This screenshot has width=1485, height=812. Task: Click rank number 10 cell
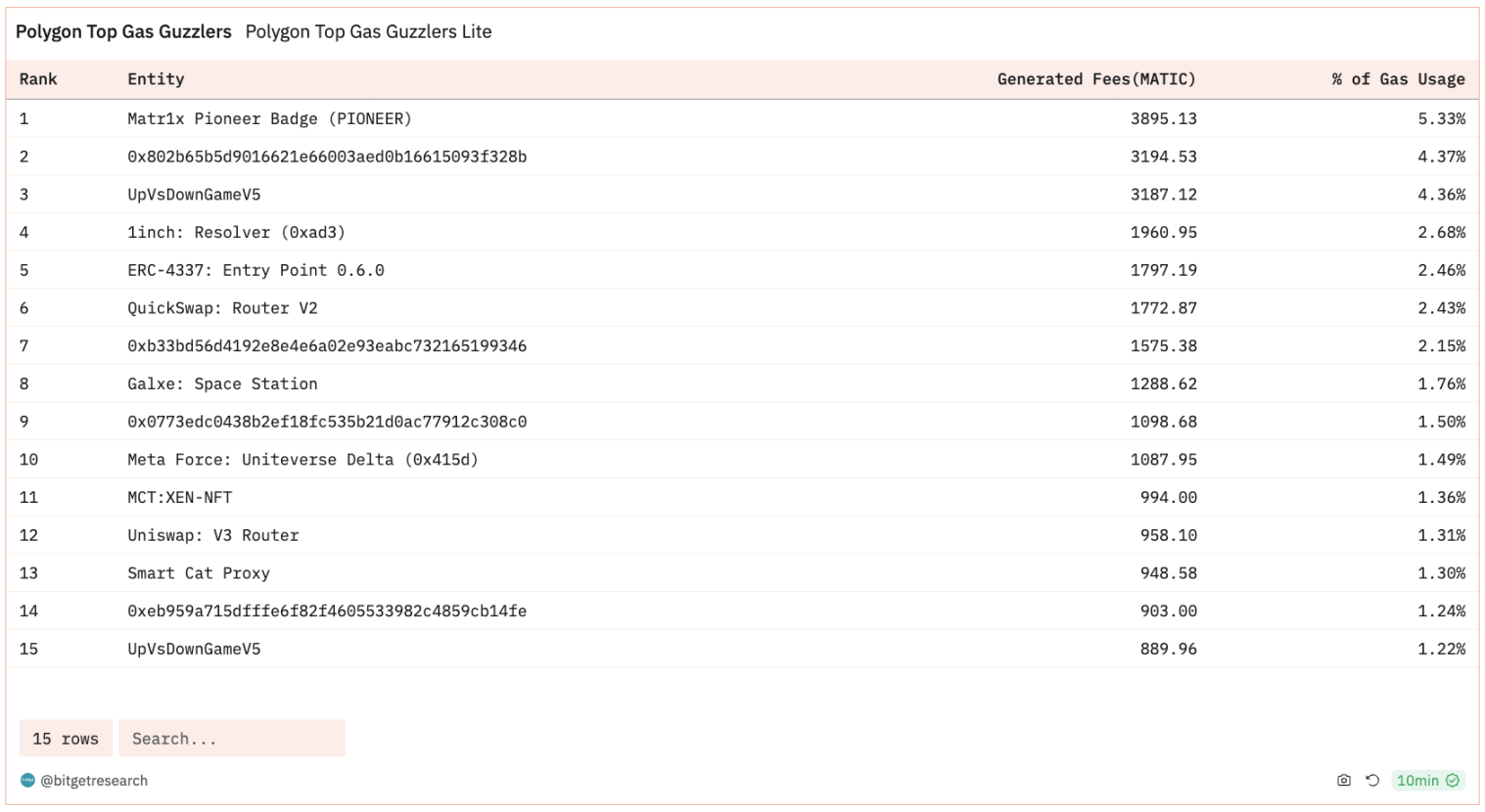coord(28,459)
